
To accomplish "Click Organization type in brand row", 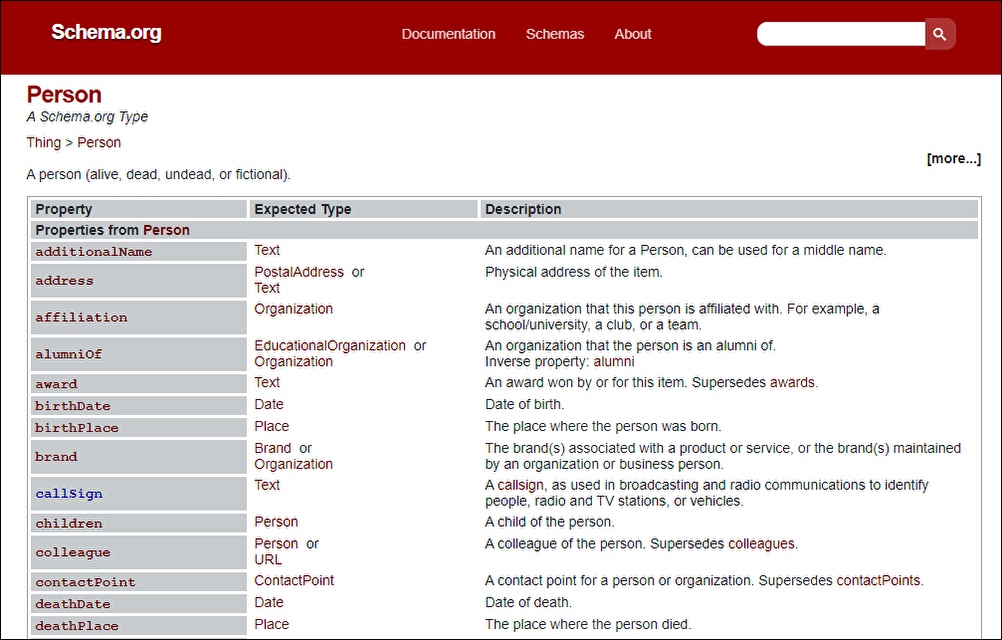I will 293,464.
